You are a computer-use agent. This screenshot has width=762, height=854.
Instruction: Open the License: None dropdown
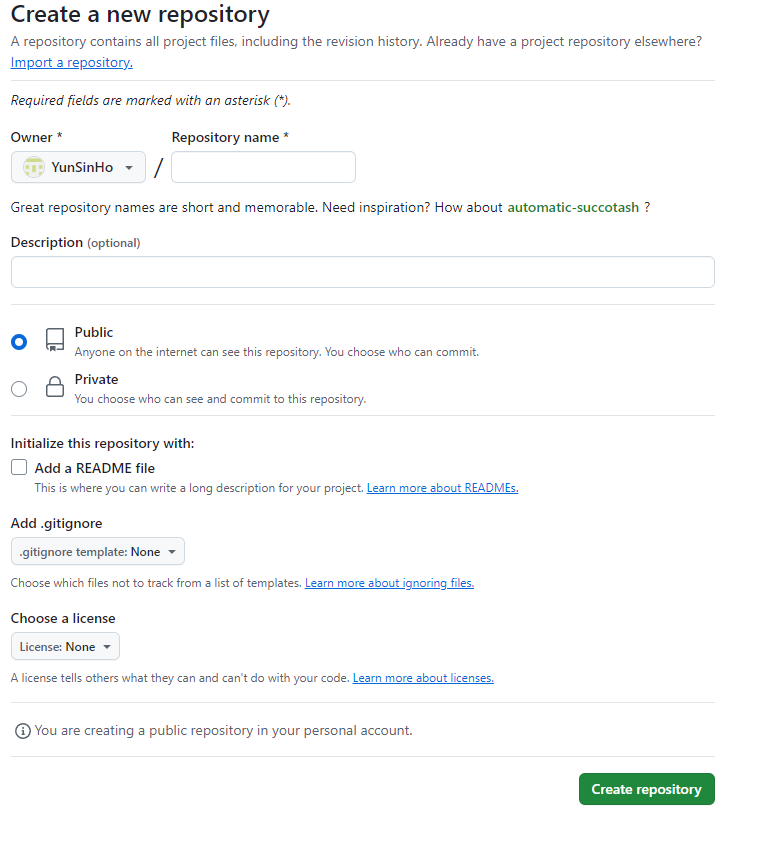(65, 646)
